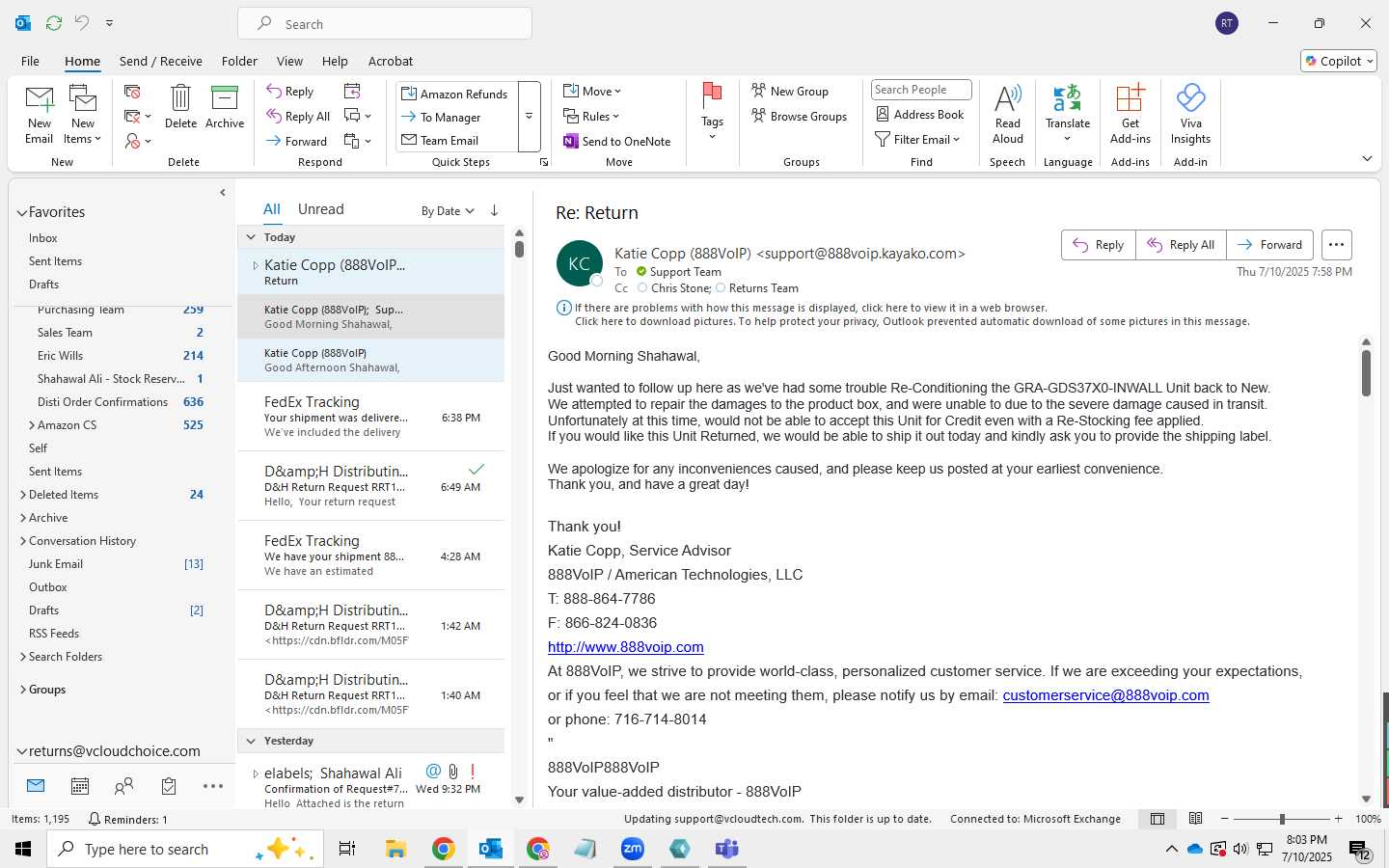
Task: Collapse the Today group header
Action: (251, 237)
